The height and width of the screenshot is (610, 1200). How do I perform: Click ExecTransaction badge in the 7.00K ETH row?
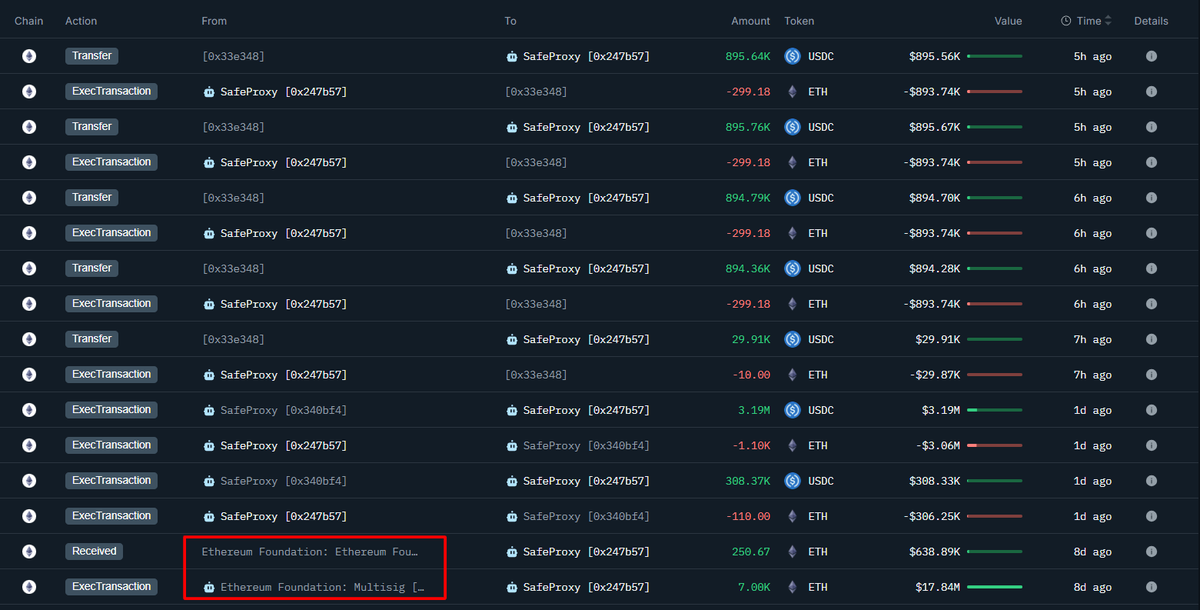click(111, 587)
